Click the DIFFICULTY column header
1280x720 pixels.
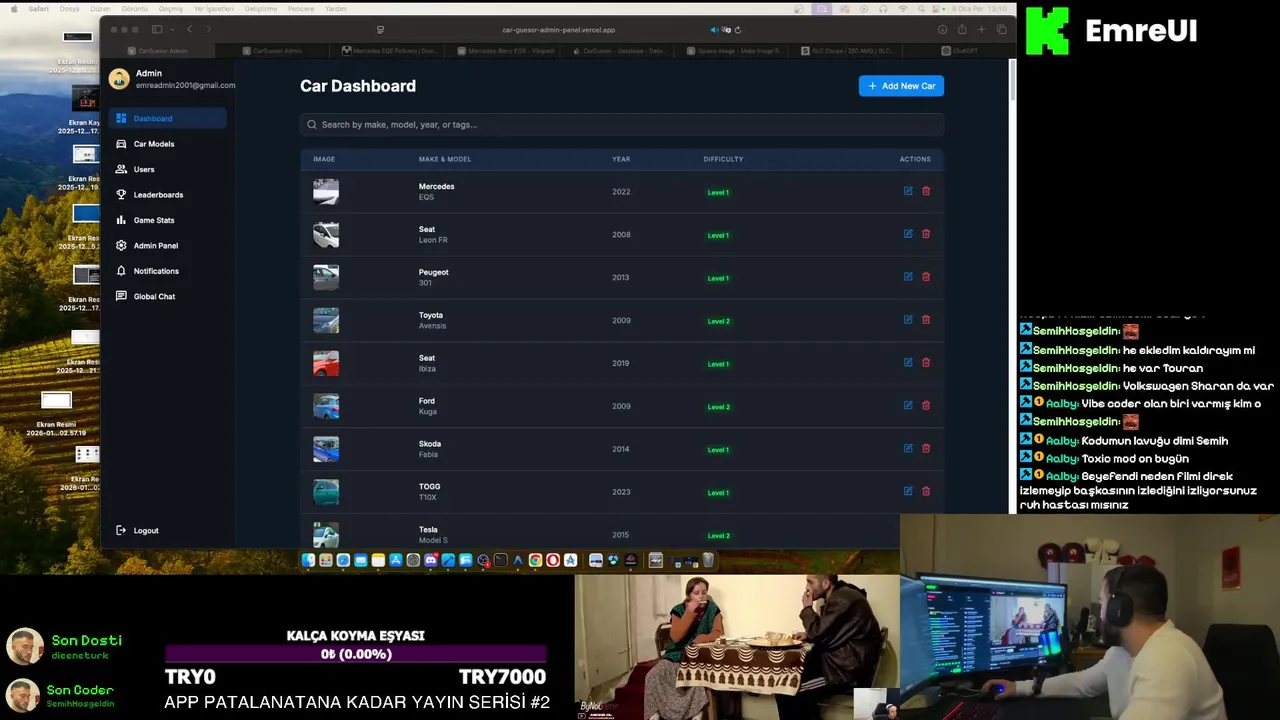click(x=723, y=159)
